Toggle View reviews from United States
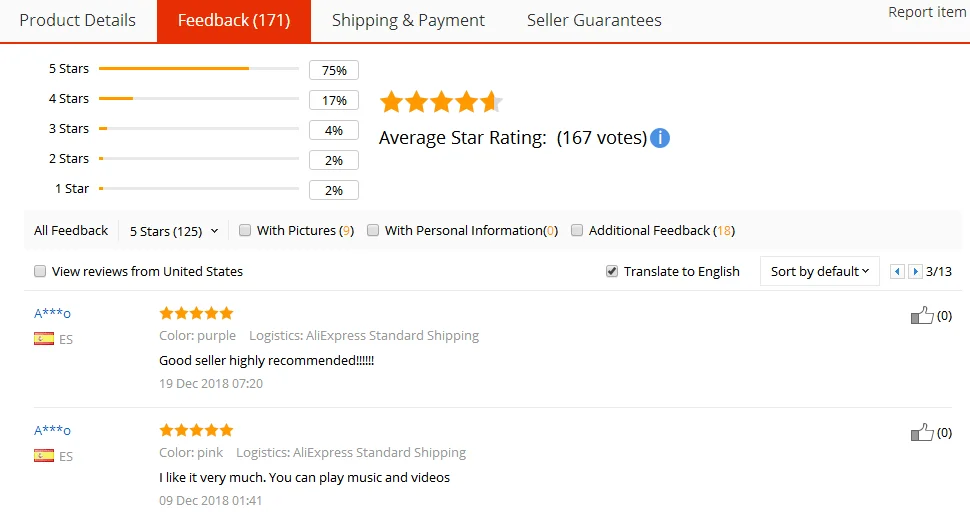Screen dimensions: 970x513 click(x=40, y=272)
